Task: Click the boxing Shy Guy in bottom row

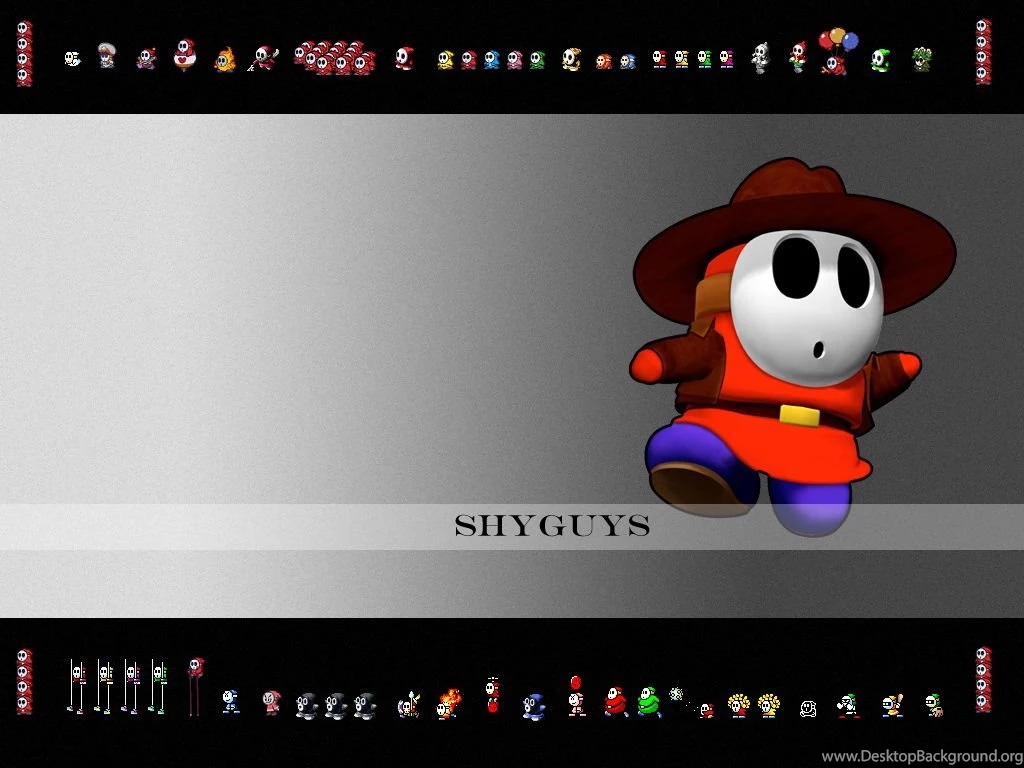Action: [x=848, y=706]
